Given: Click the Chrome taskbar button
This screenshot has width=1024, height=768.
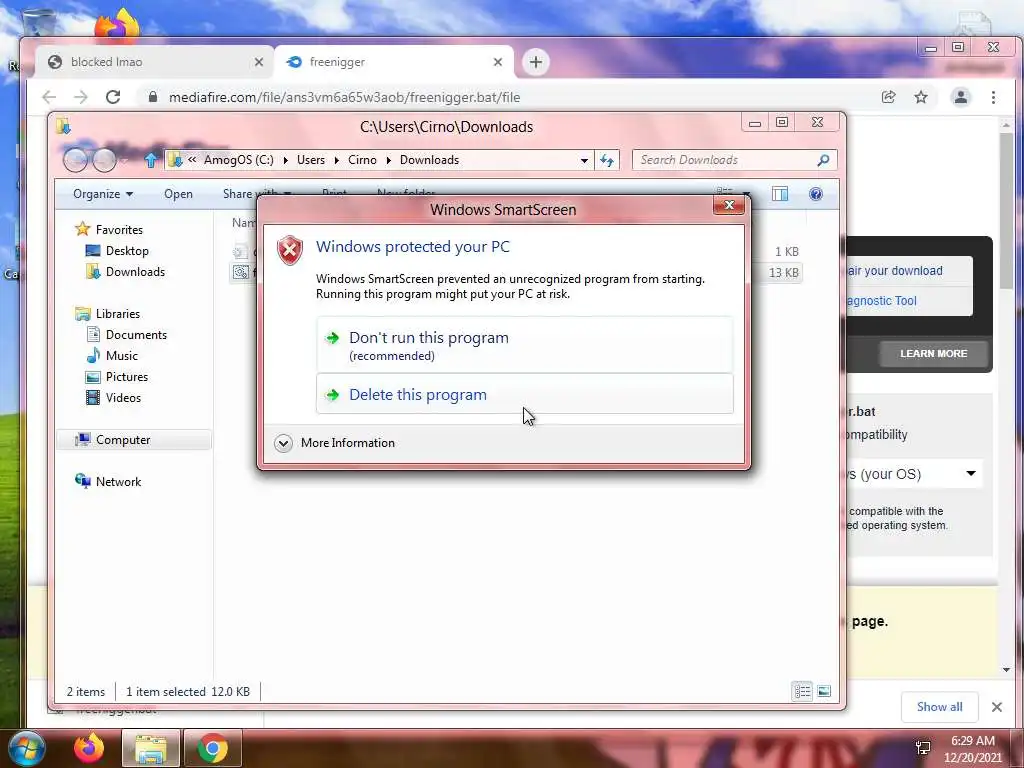Looking at the screenshot, I should pyautogui.click(x=213, y=748).
